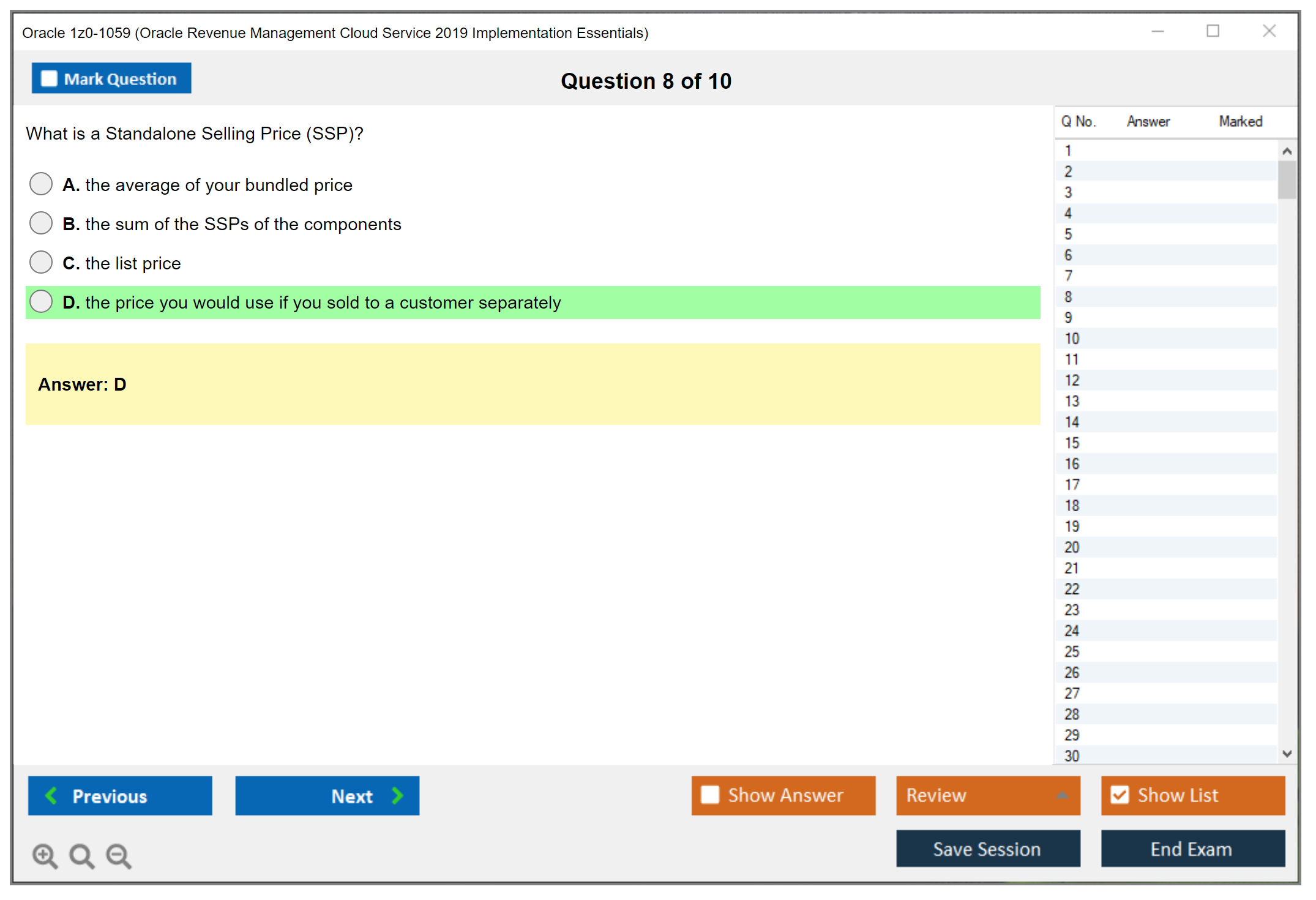Screen dimensions: 1316x900
Task: Select answer option D radio button
Action: click(40, 301)
